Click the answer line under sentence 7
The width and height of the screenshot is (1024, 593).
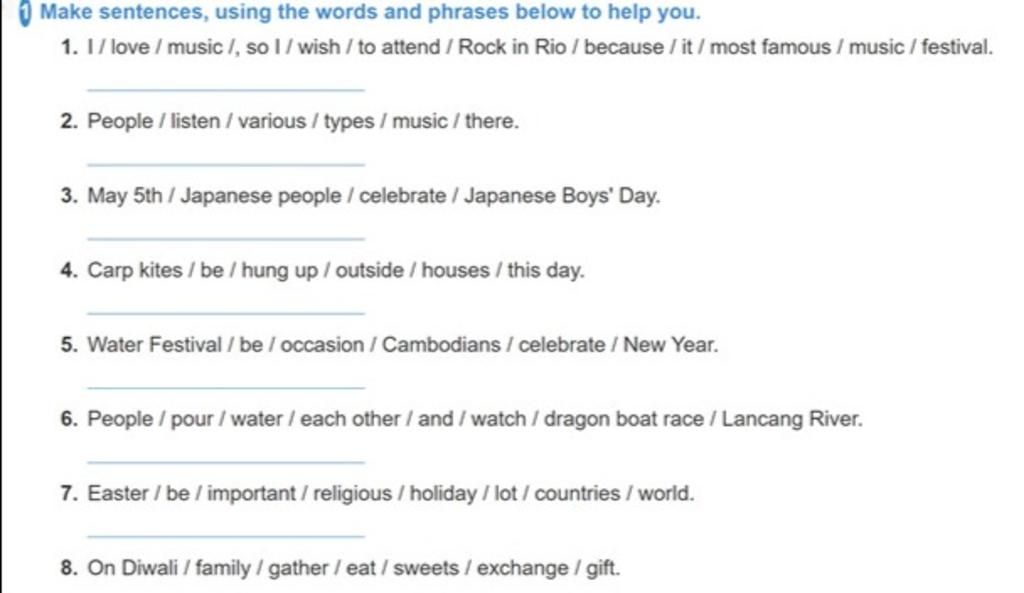coord(226,536)
